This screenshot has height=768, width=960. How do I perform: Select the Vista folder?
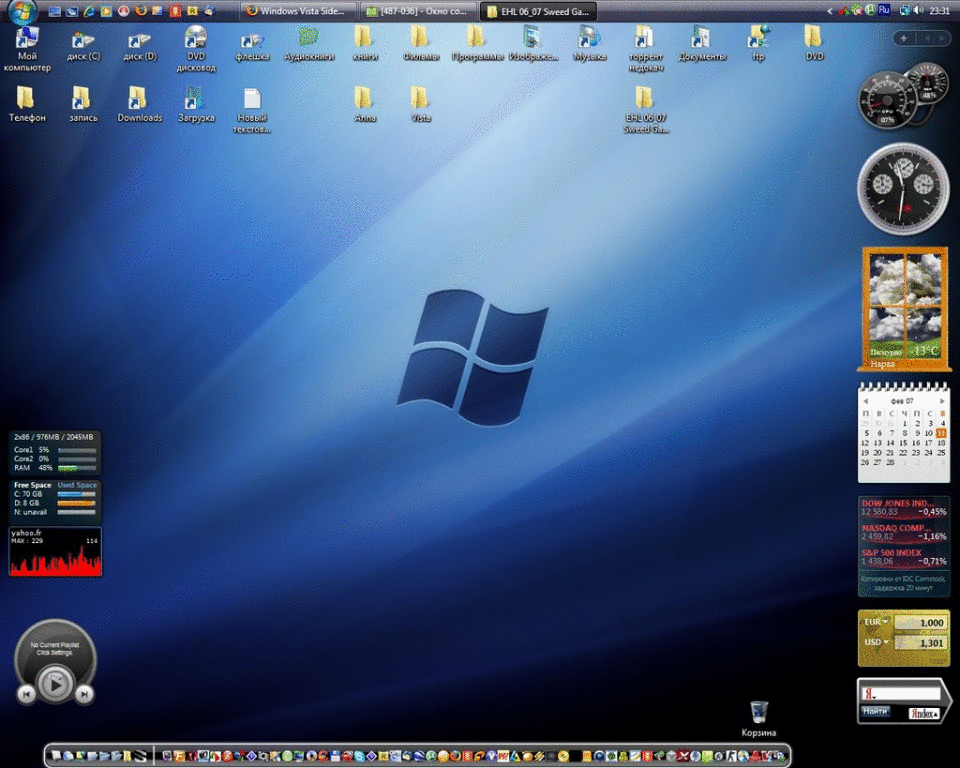click(x=421, y=105)
